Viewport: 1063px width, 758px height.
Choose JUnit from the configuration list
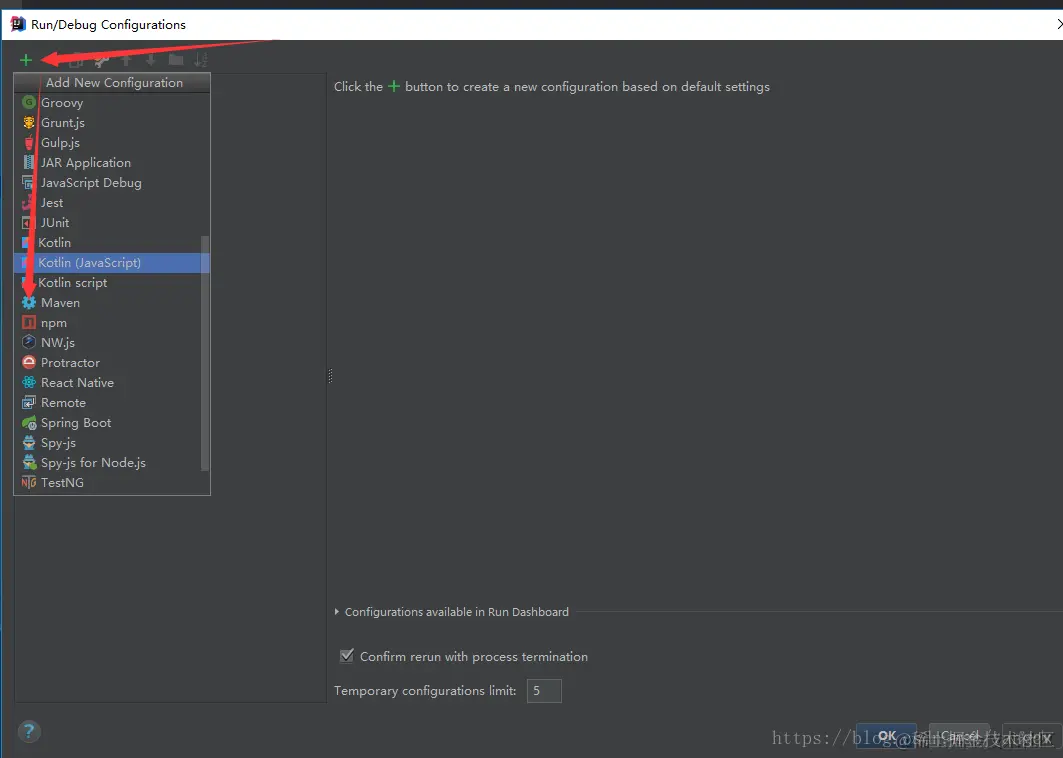pyautogui.click(x=112, y=222)
